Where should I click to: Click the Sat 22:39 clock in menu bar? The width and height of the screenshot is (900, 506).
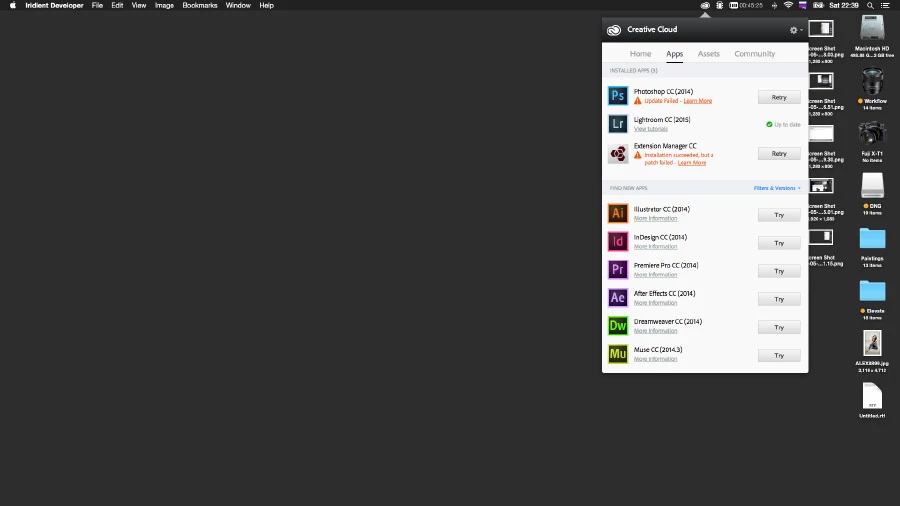(844, 5)
